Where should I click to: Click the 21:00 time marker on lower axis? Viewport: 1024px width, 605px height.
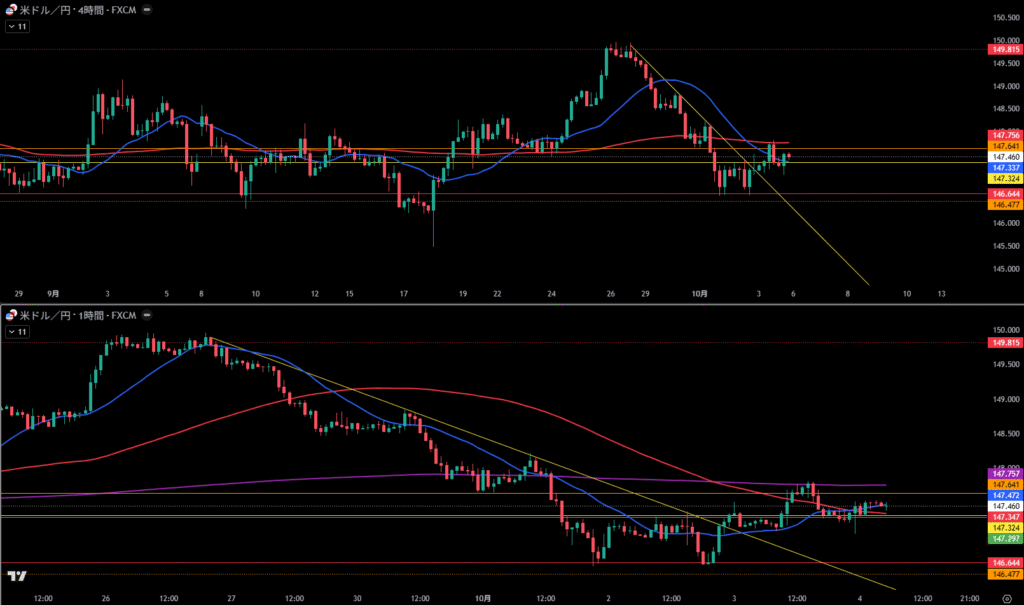click(969, 598)
